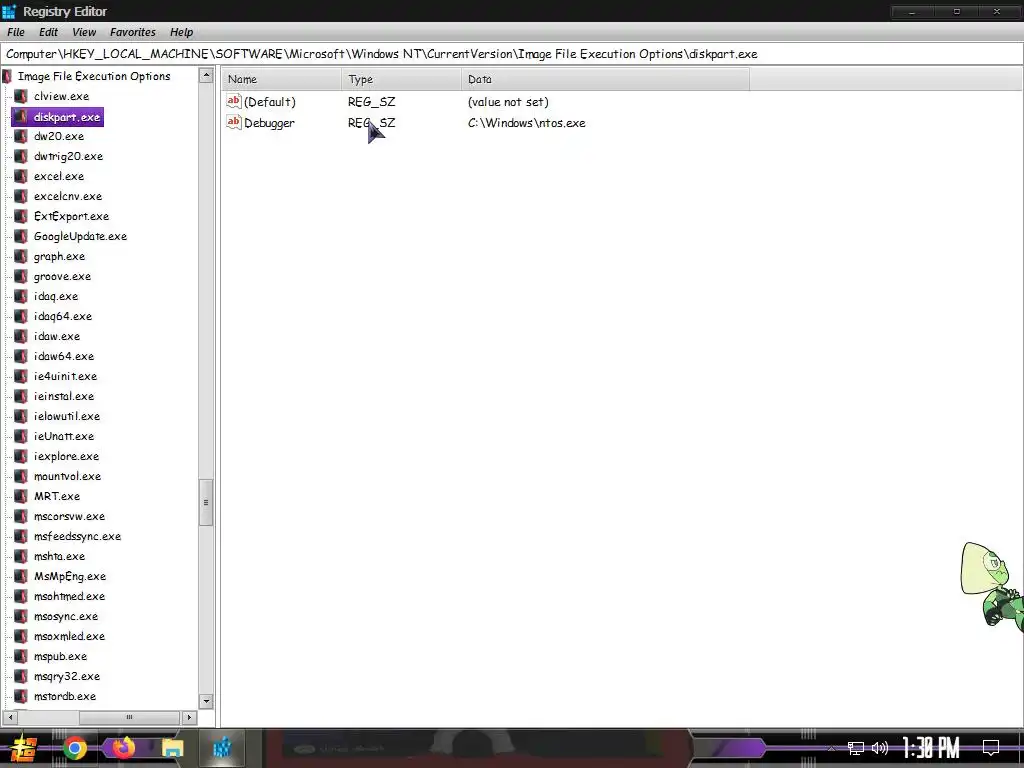Click the iexplore.exe key folder icon

pos(21,456)
